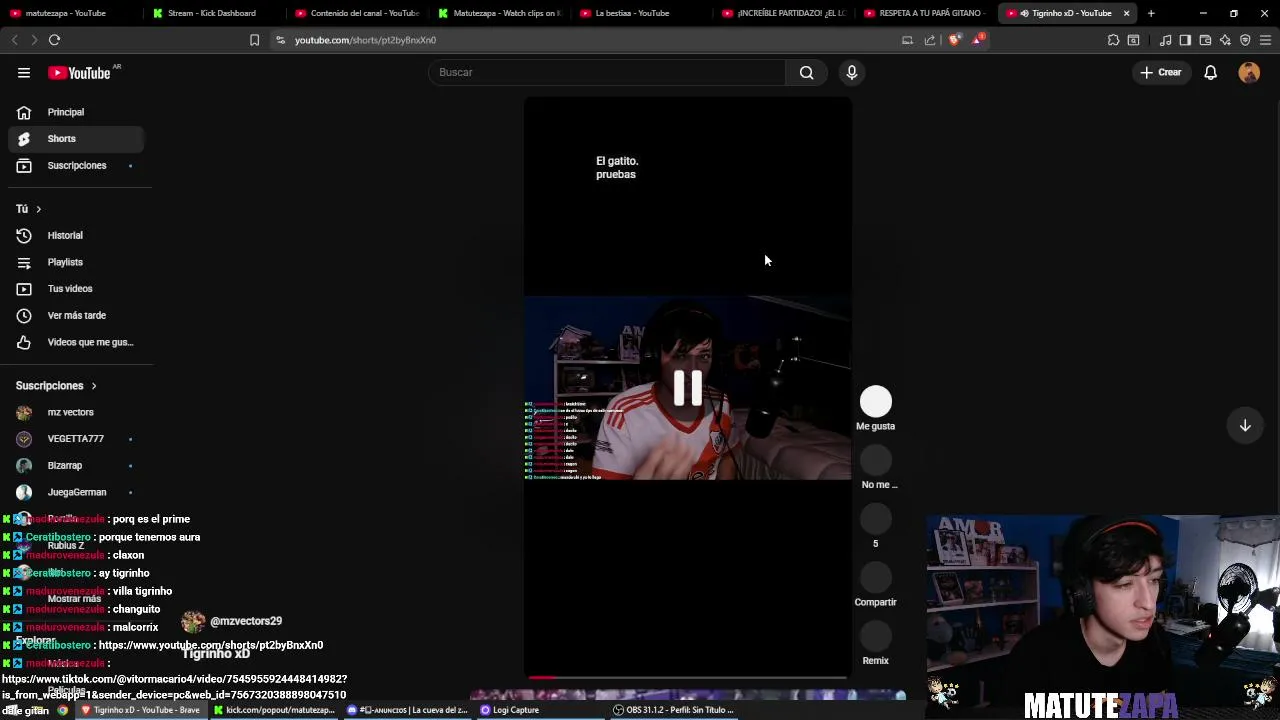
Task: Go back in browser history
Action: tap(14, 40)
